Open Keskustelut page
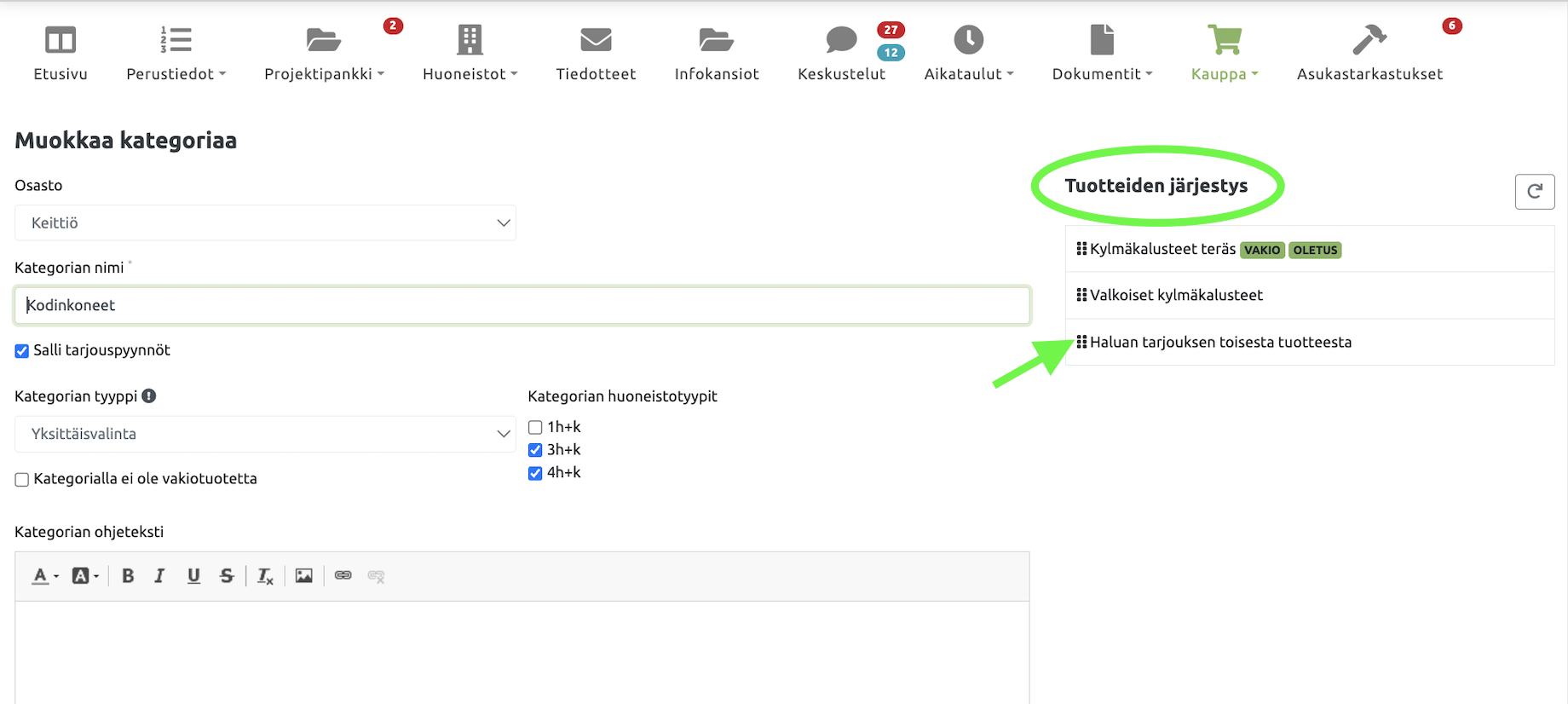The height and width of the screenshot is (704, 1568). pyautogui.click(x=841, y=53)
